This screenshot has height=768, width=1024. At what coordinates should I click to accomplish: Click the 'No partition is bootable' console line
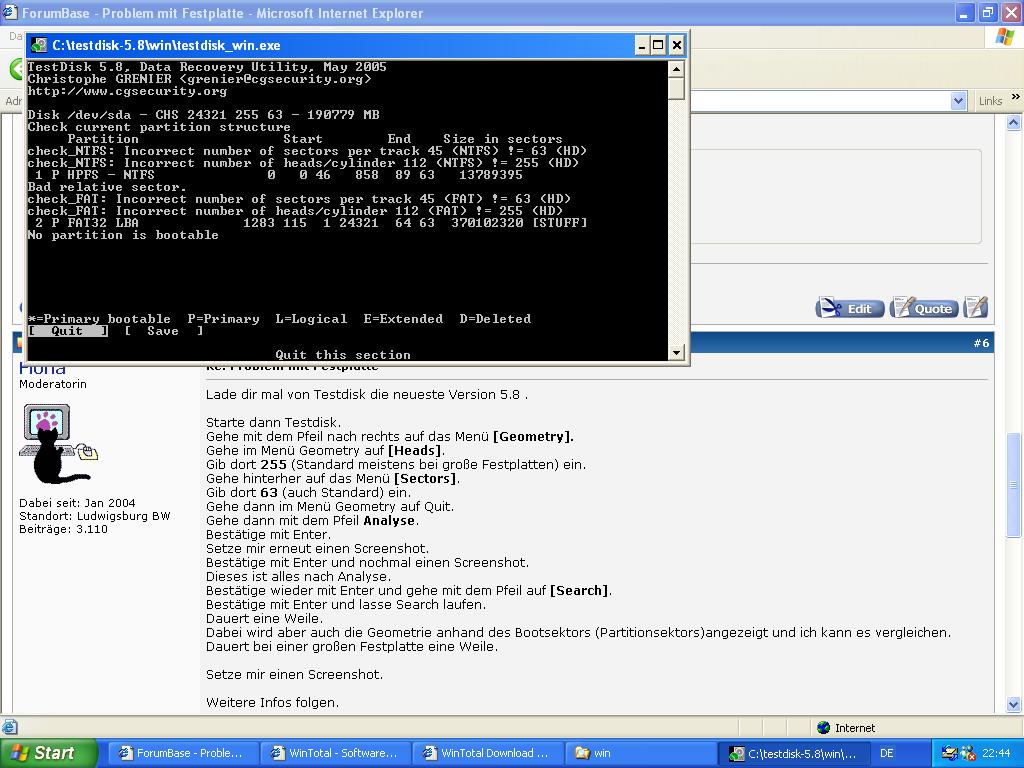123,235
